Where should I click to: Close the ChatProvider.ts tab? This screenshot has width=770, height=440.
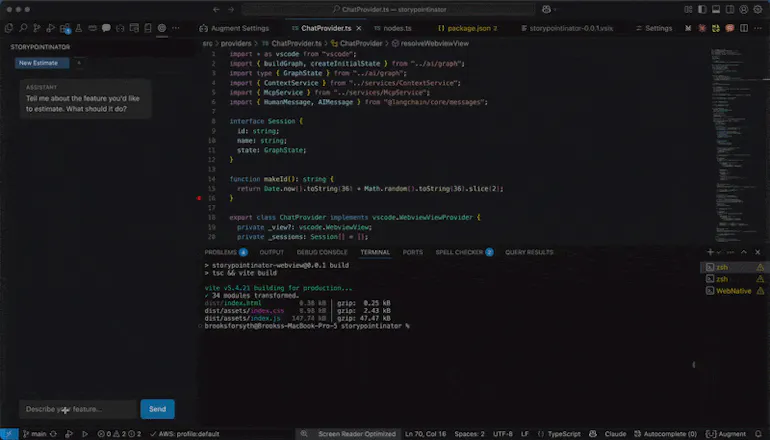358,28
